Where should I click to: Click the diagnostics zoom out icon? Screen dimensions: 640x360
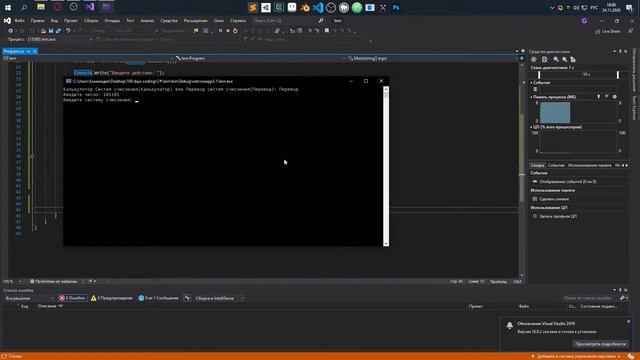coord(564,60)
